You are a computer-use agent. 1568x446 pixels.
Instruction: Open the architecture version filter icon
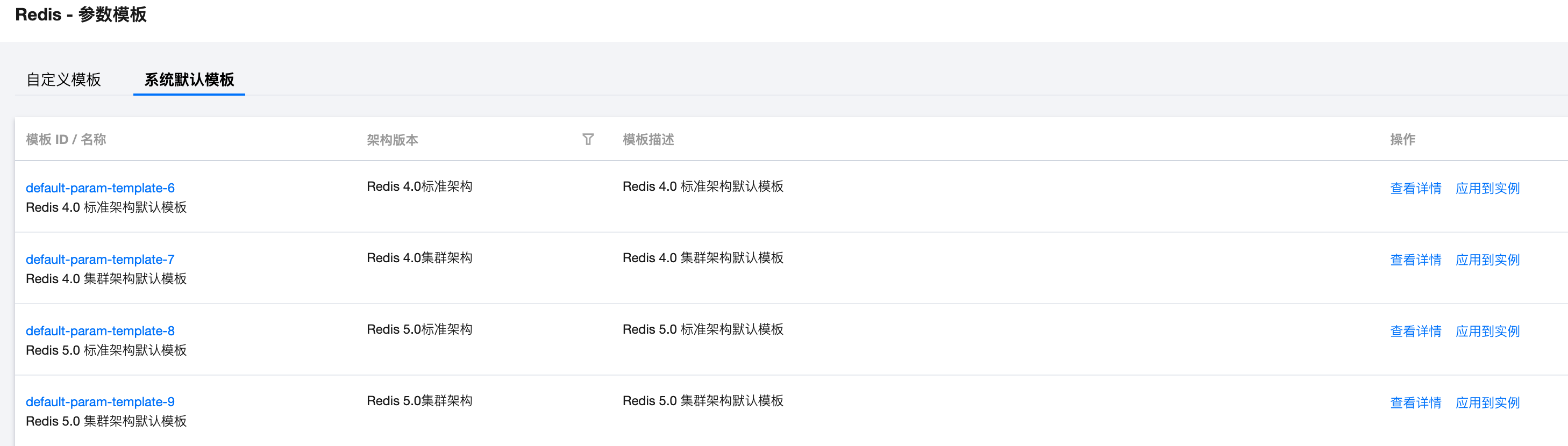588,139
